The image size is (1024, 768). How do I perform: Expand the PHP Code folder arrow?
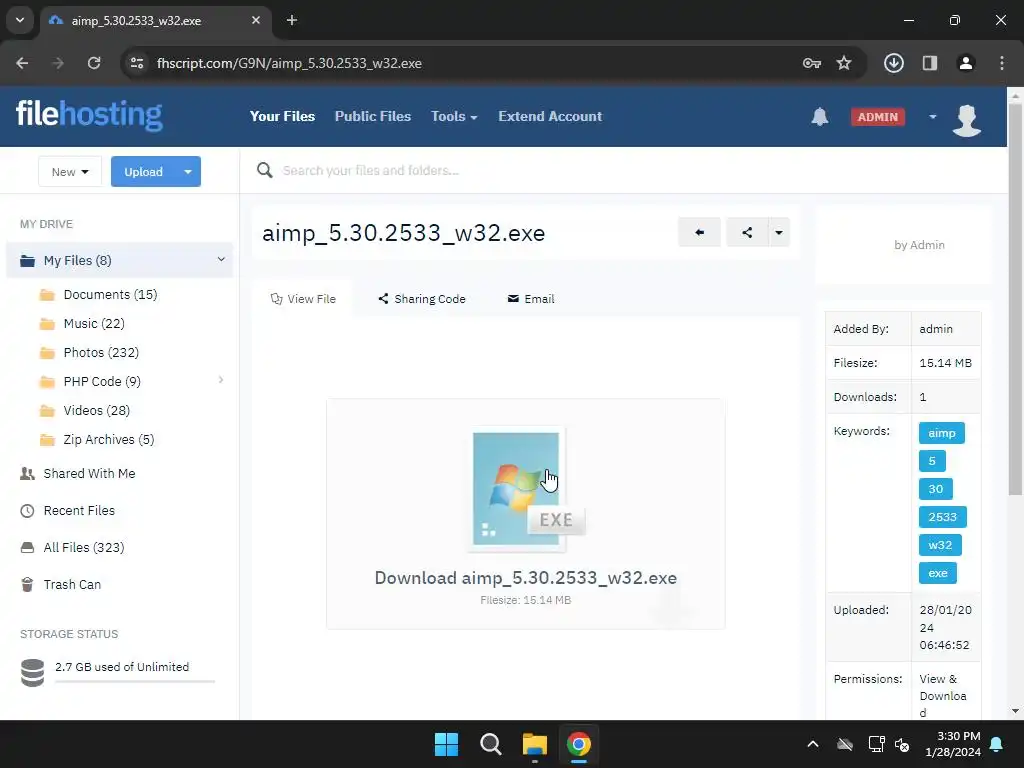(221, 380)
